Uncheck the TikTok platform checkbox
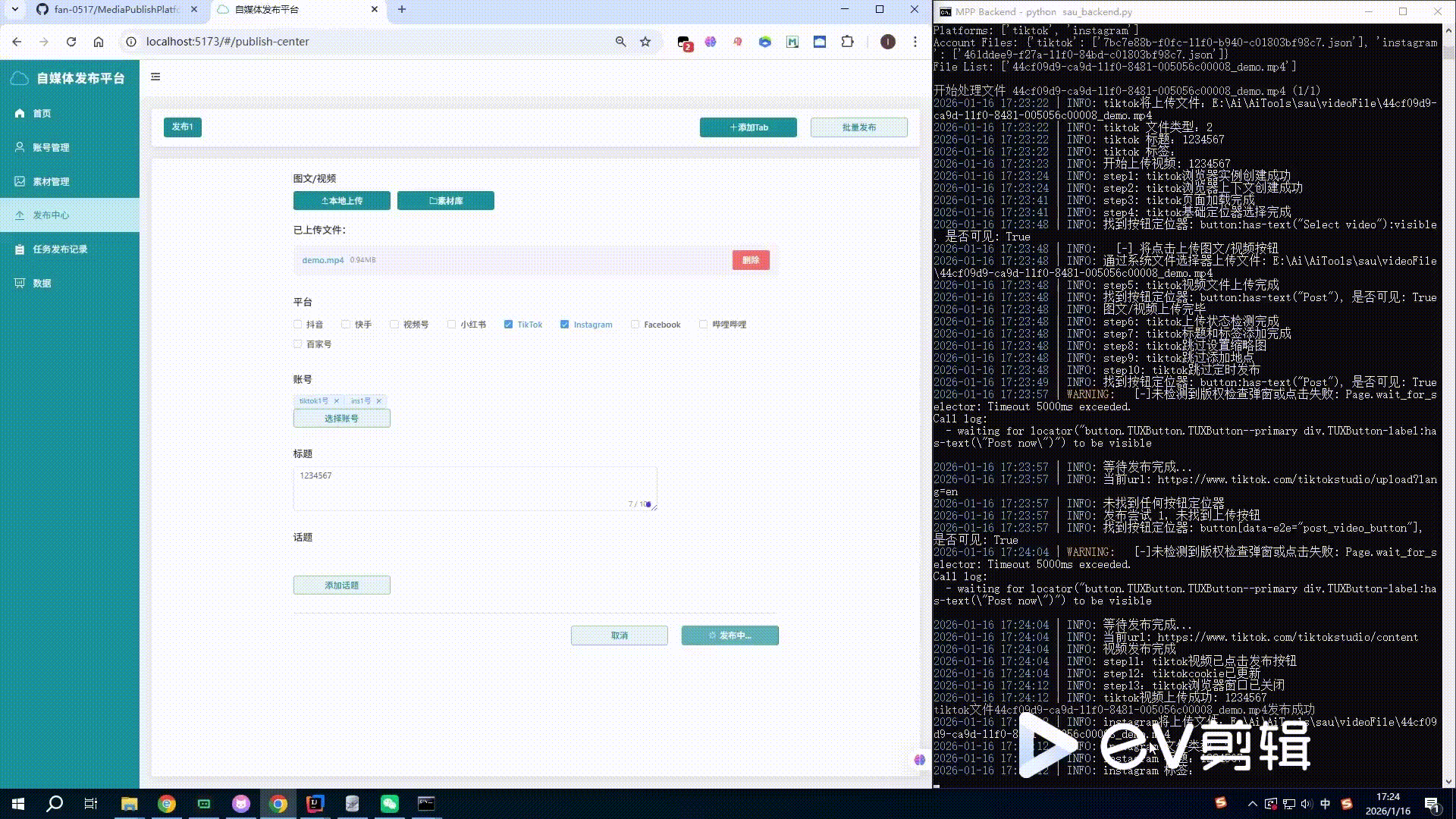The width and height of the screenshot is (1456, 819). tap(508, 325)
